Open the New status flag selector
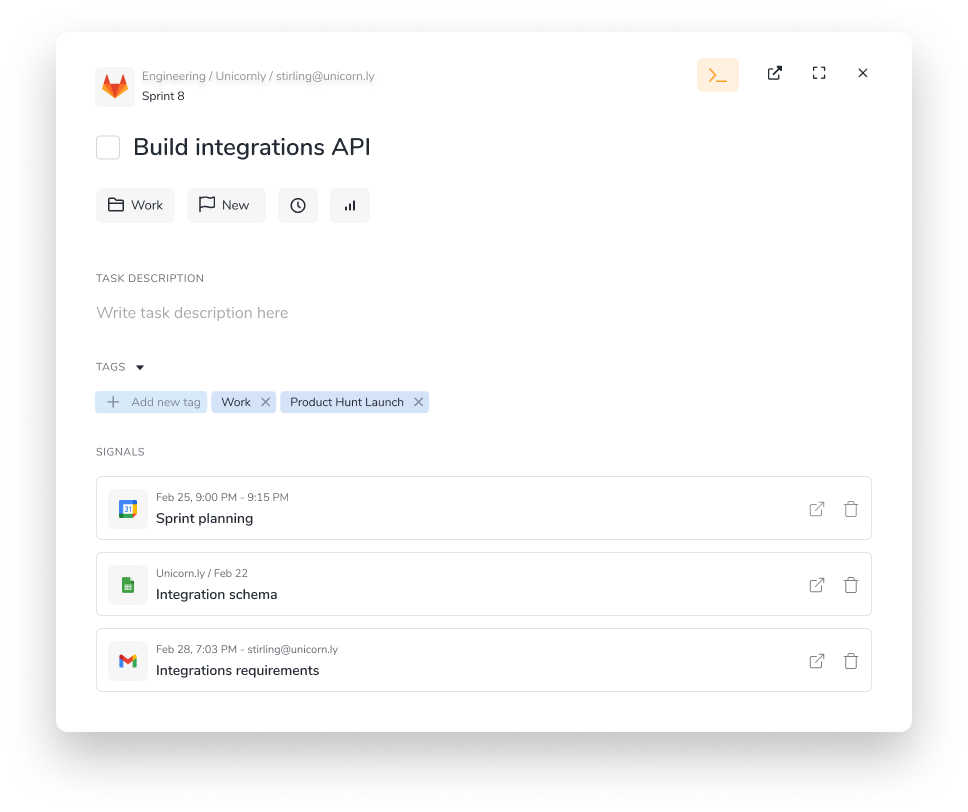Image resolution: width=968 pixels, height=812 pixels. [x=226, y=205]
